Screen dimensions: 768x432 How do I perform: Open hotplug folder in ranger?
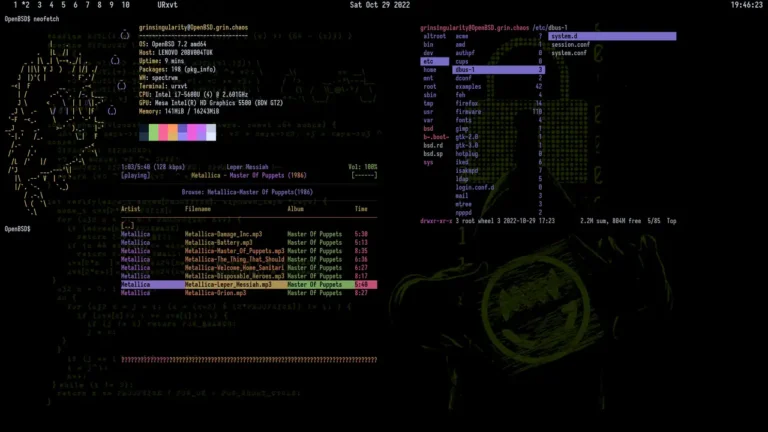(467, 154)
